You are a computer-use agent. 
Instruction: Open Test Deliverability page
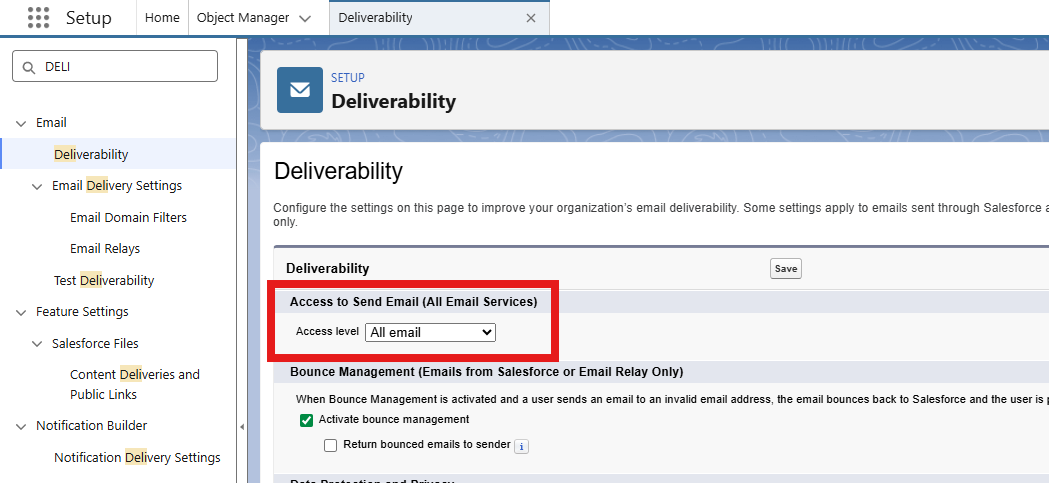pyautogui.click(x=104, y=280)
